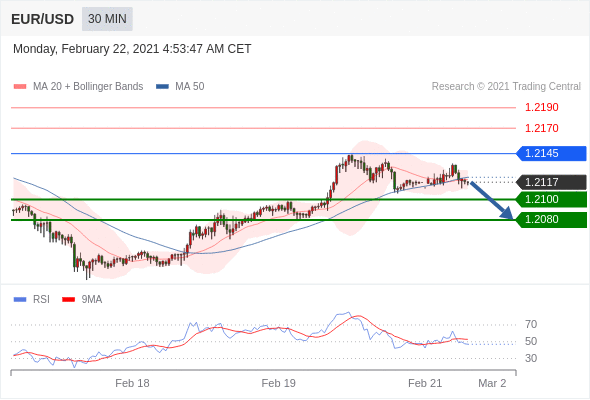Click the black 1.2117 current price tag

click(x=551, y=182)
